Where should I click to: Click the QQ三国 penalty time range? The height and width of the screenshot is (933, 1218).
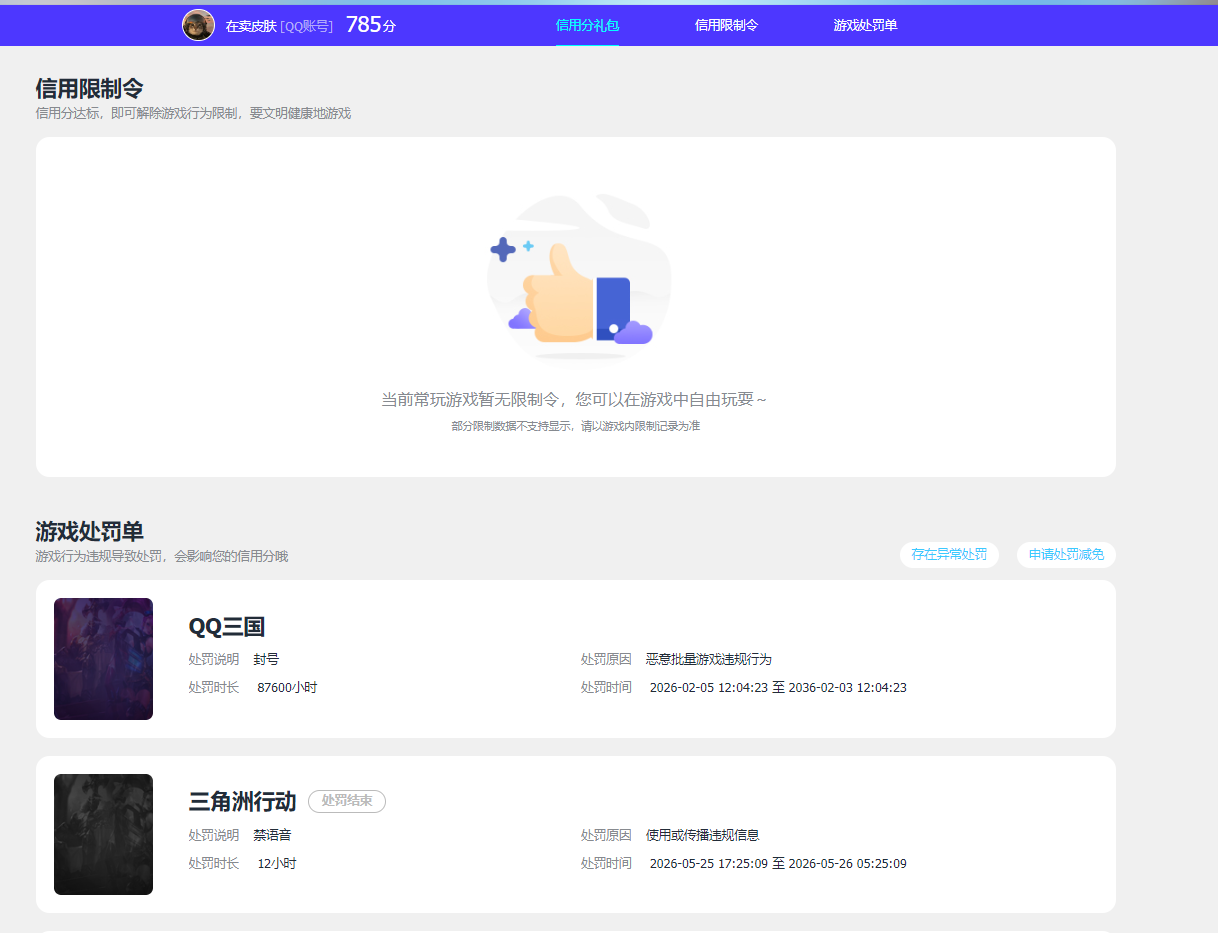tap(778, 687)
